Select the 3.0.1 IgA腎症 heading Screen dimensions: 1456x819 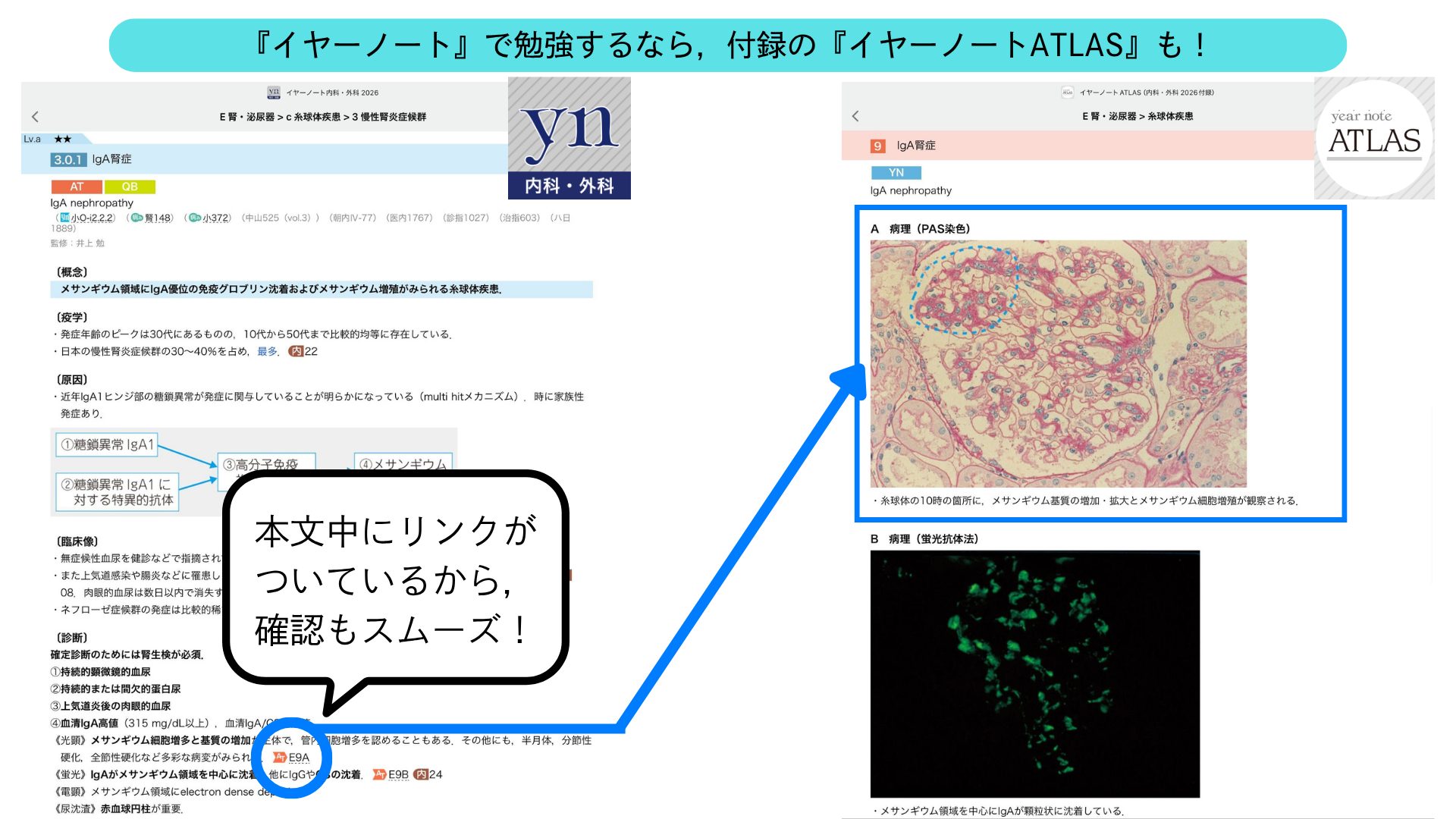pyautogui.click(x=264, y=159)
